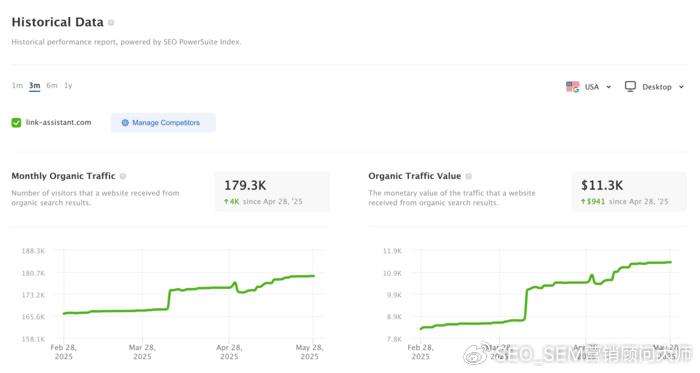The height and width of the screenshot is (373, 700).
Task: Click the desktop monitor icon
Action: pyautogui.click(x=630, y=87)
